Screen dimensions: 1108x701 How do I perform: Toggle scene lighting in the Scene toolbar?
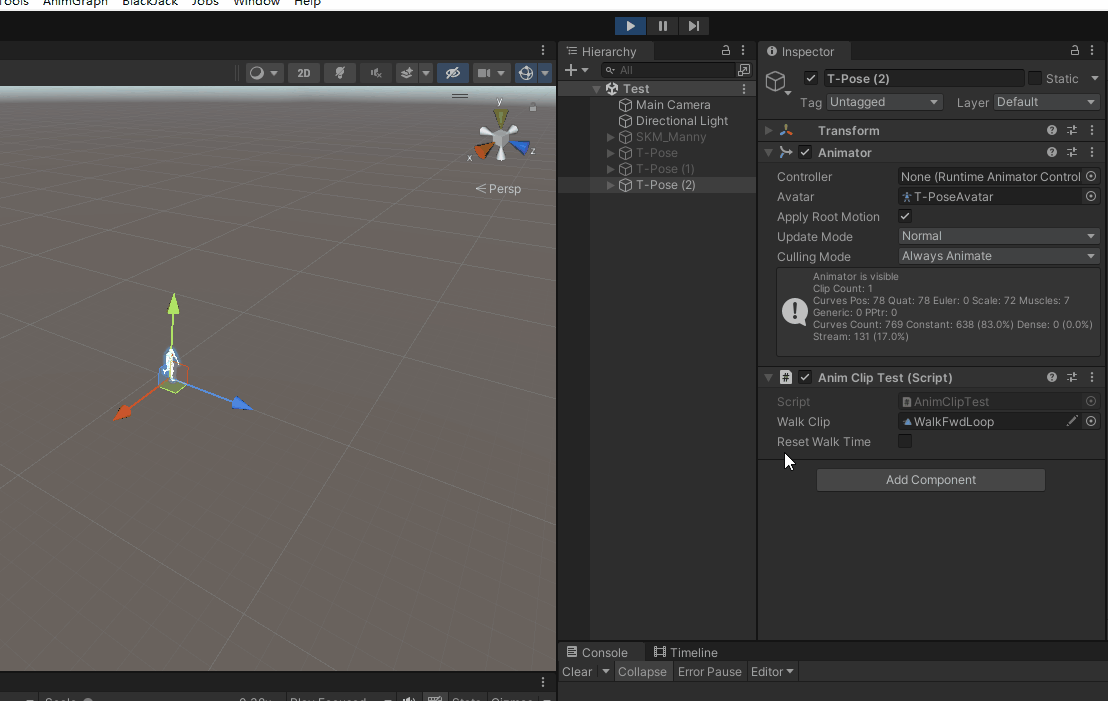pos(338,72)
